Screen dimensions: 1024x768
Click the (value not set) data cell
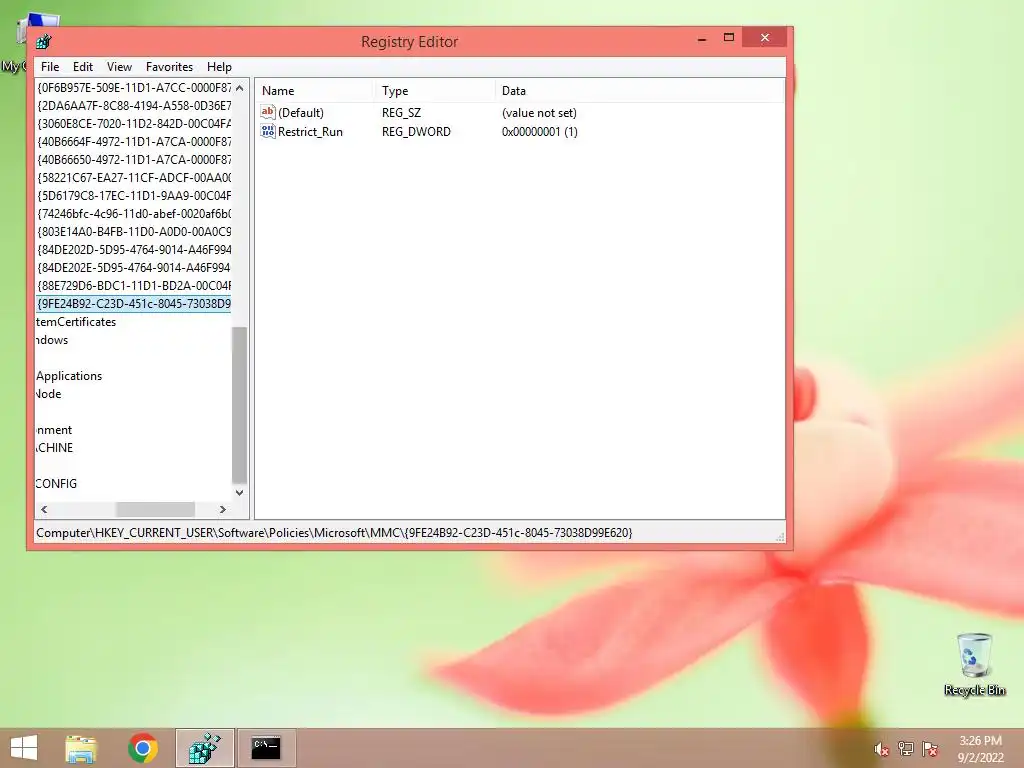(x=539, y=113)
